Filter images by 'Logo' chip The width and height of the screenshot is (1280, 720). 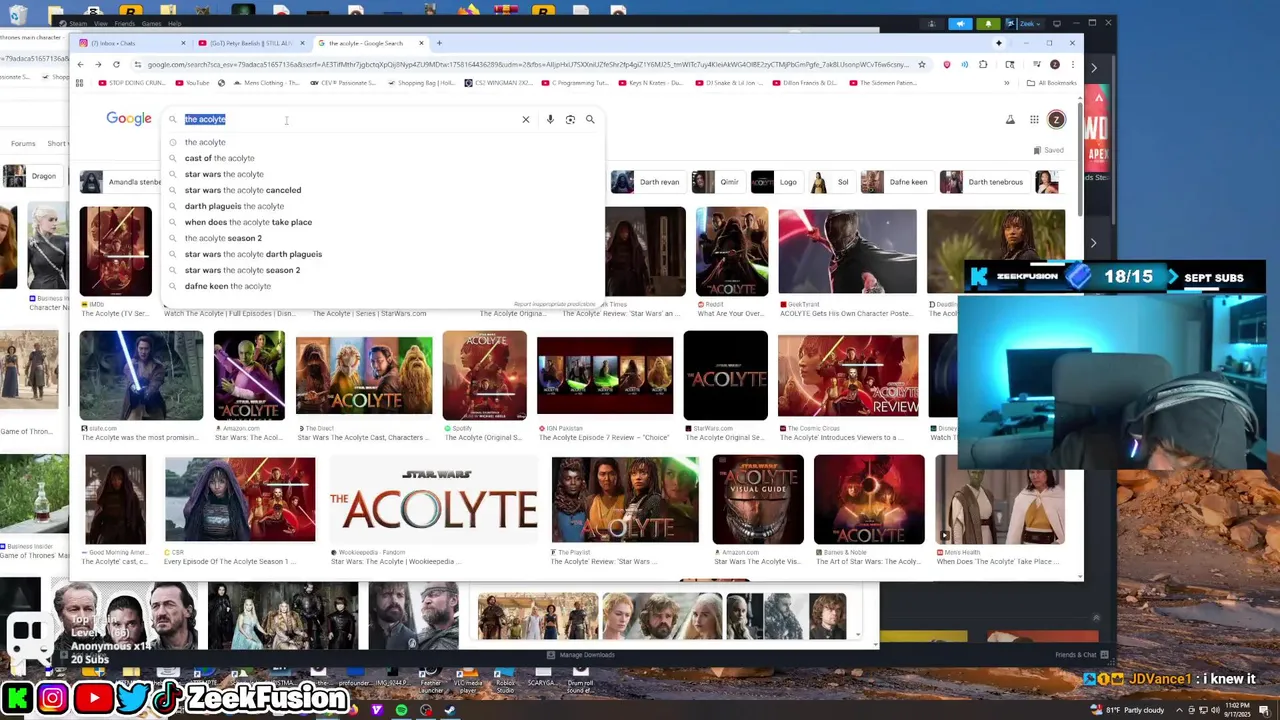pyautogui.click(x=776, y=182)
